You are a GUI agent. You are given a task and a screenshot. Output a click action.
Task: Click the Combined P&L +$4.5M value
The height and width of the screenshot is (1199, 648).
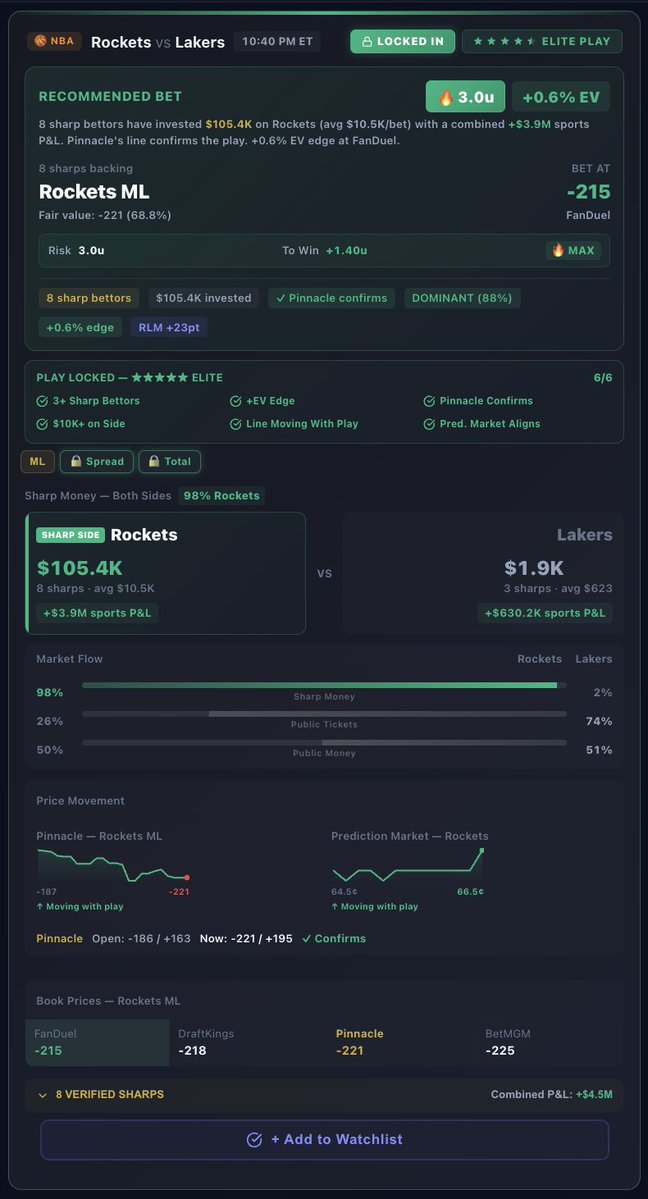click(x=594, y=1095)
